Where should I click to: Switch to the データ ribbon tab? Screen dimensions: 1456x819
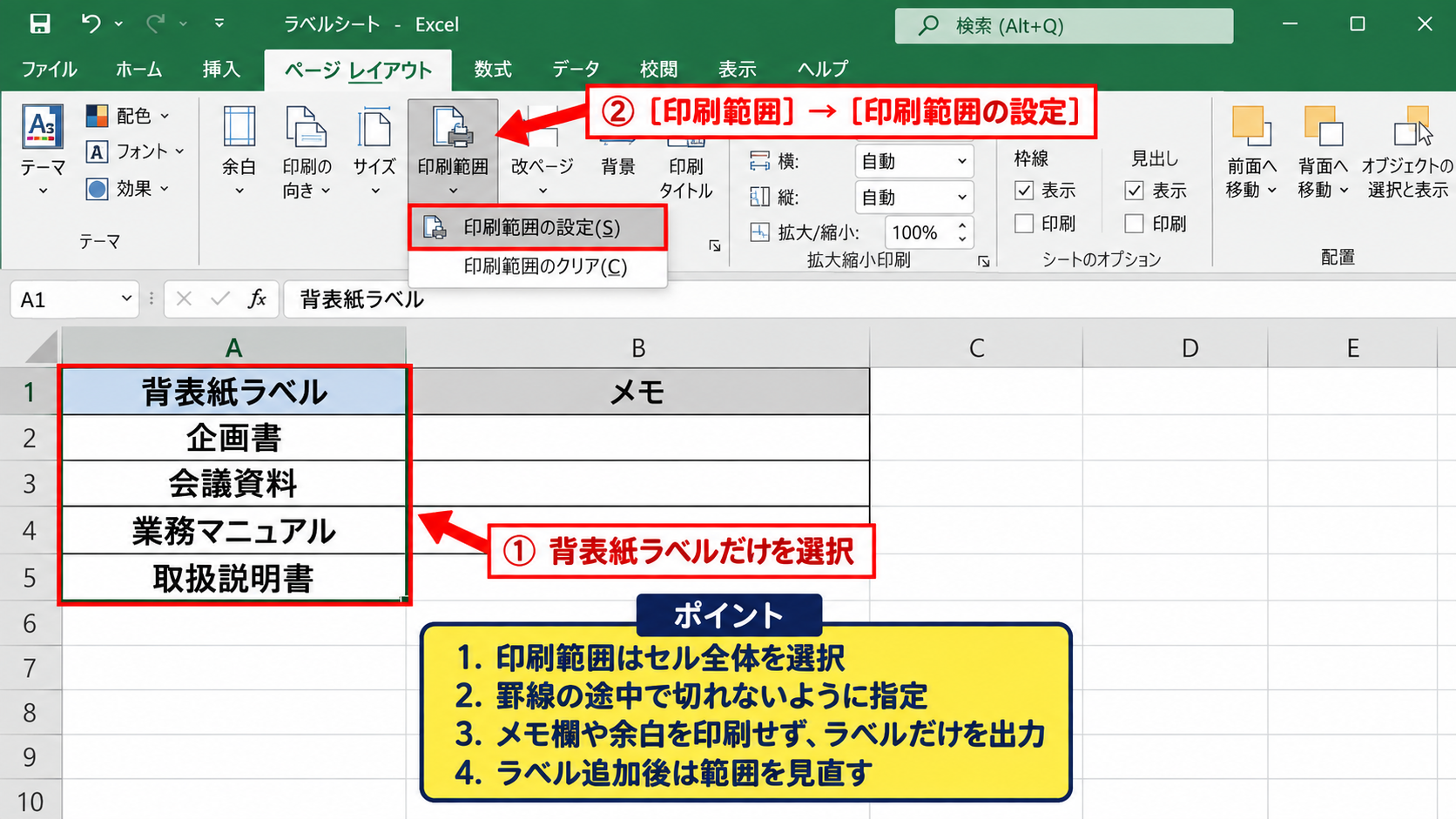pyautogui.click(x=576, y=69)
